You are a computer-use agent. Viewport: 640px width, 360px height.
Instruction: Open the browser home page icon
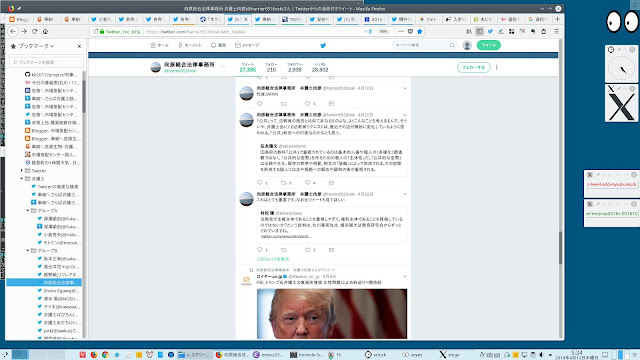45,31
